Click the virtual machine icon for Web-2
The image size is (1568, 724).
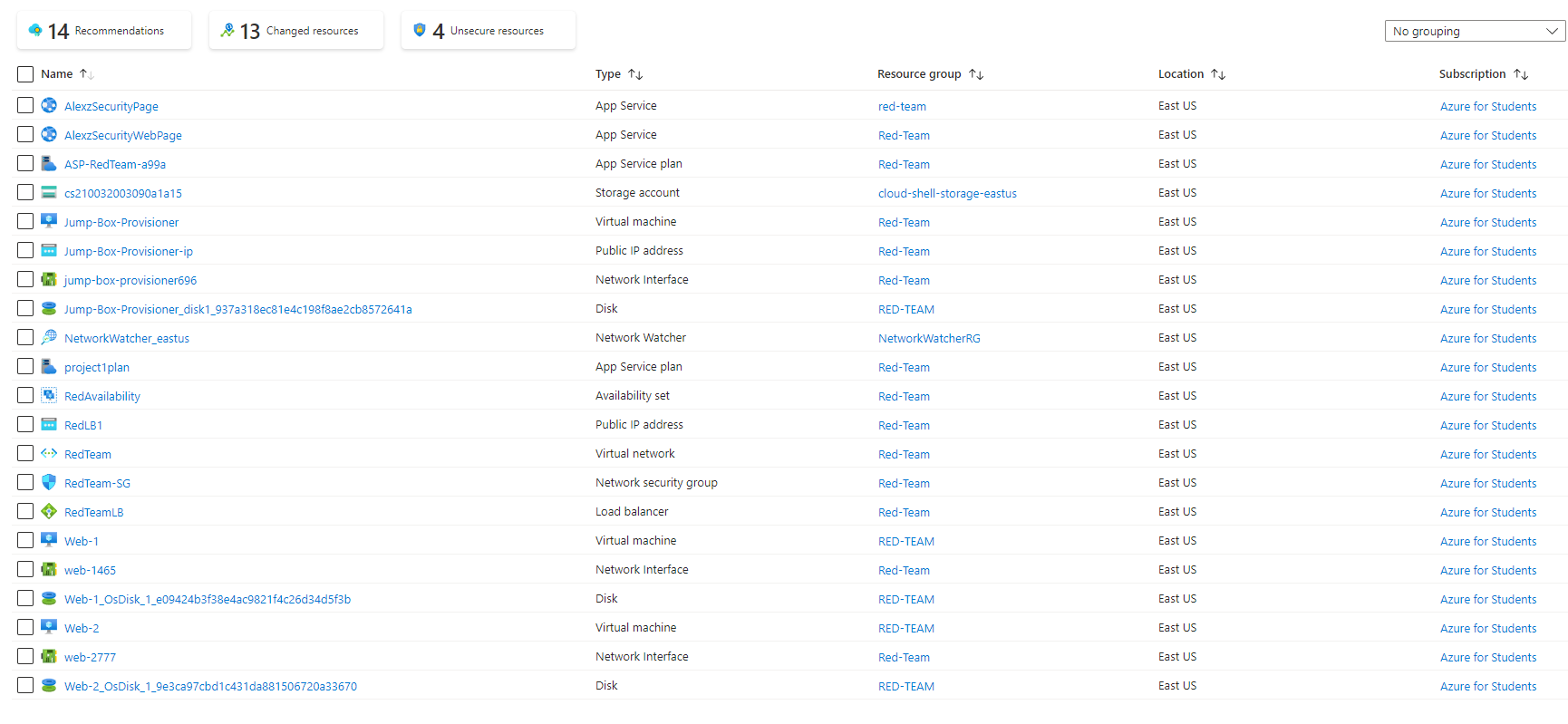(x=49, y=627)
